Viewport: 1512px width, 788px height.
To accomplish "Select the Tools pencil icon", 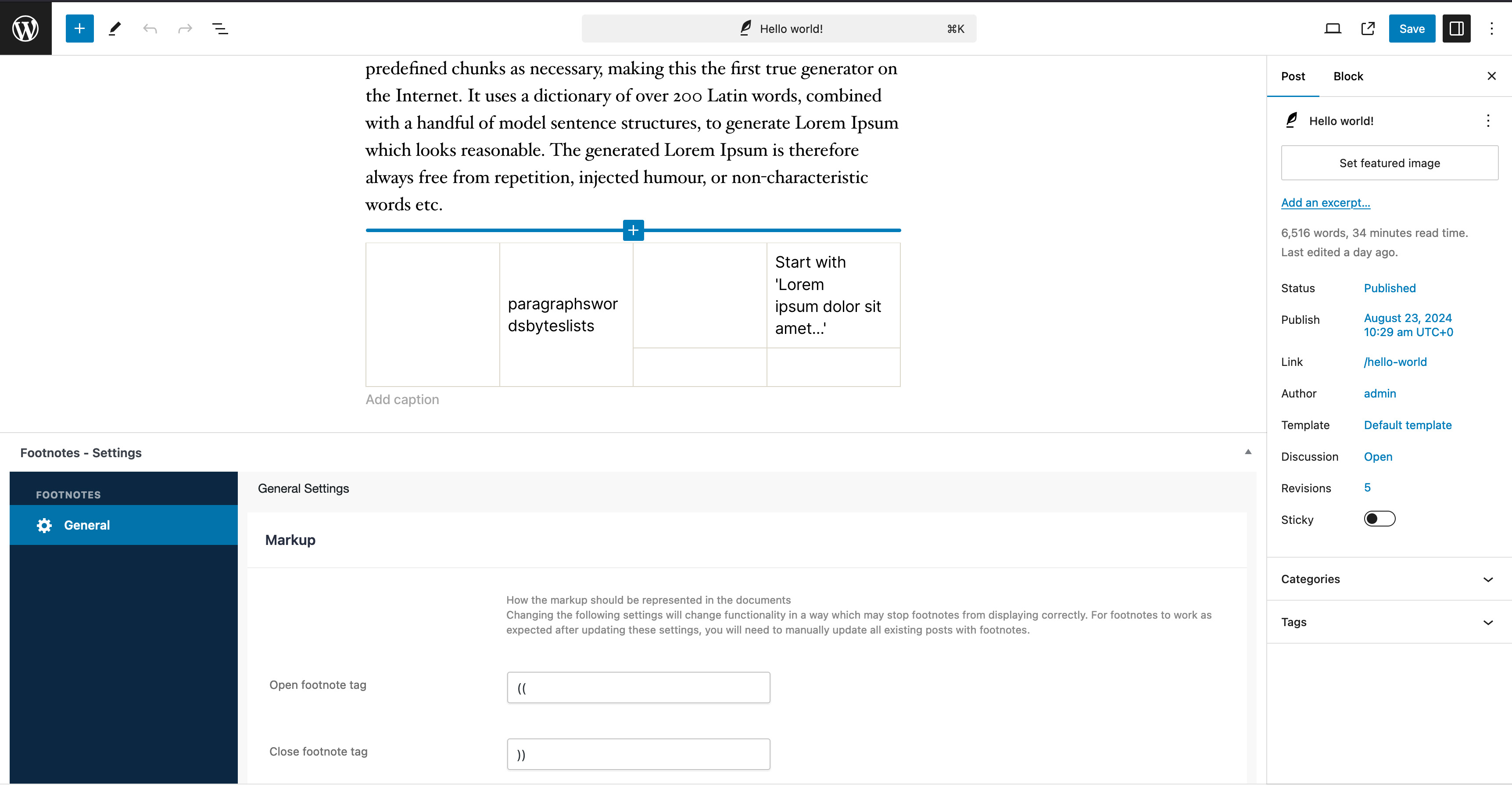I will pos(115,28).
